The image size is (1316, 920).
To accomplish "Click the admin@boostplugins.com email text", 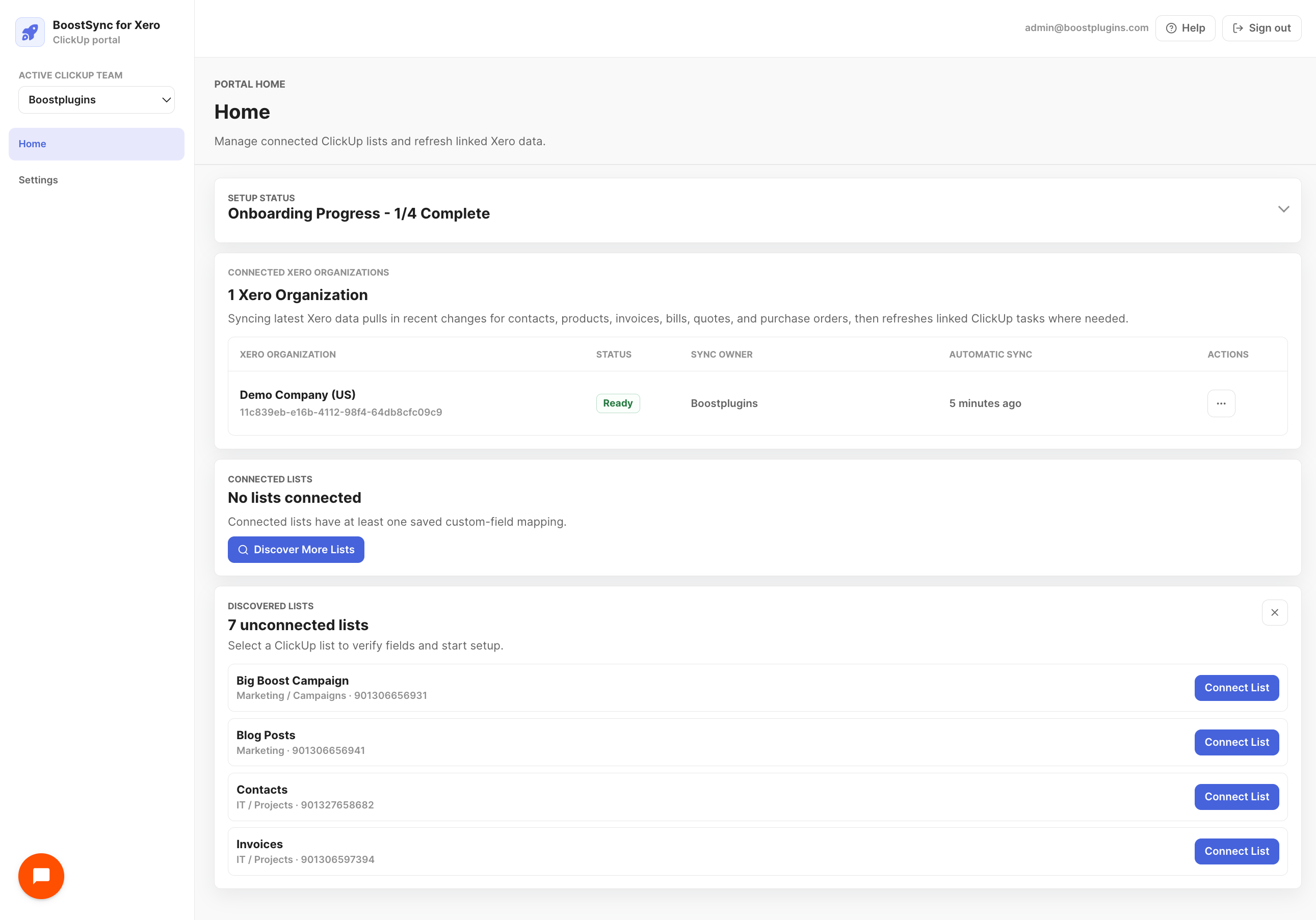I will [x=1086, y=28].
